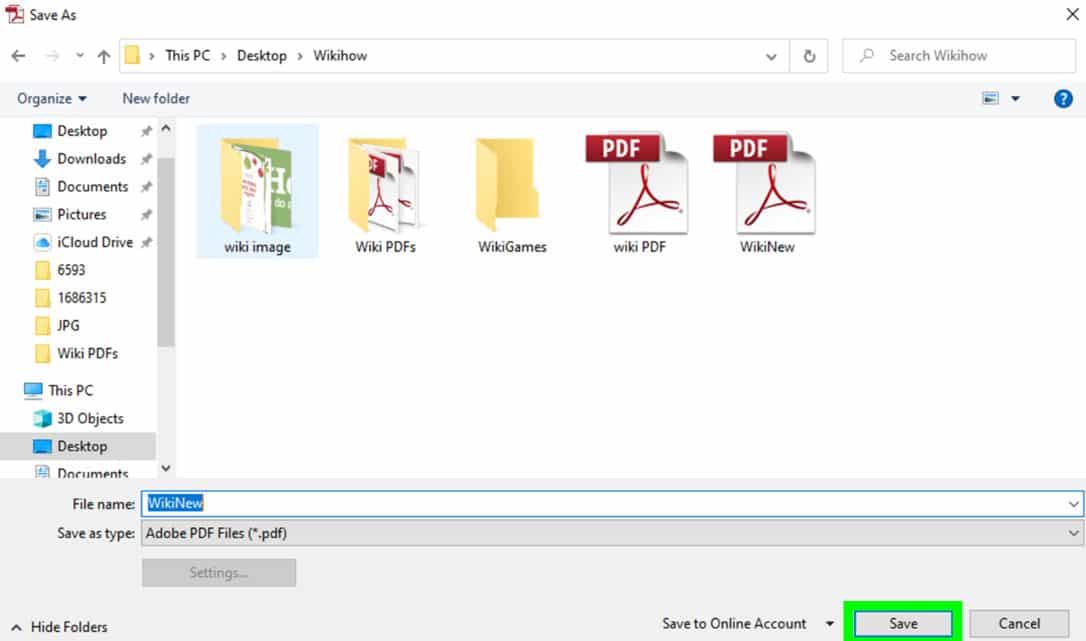Image resolution: width=1086 pixels, height=641 pixels.
Task: Click the refresh icon beside the address bar
Action: [810, 55]
